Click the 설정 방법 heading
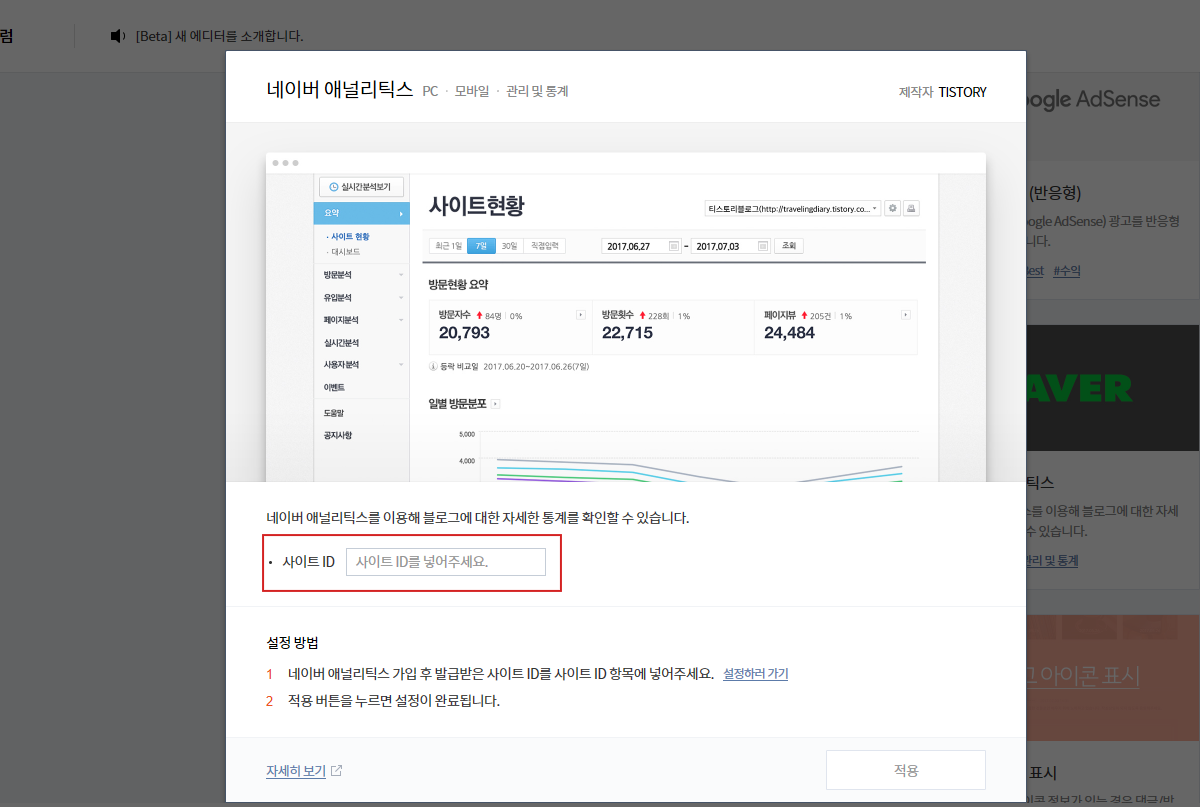The width and height of the screenshot is (1200, 807). click(293, 642)
